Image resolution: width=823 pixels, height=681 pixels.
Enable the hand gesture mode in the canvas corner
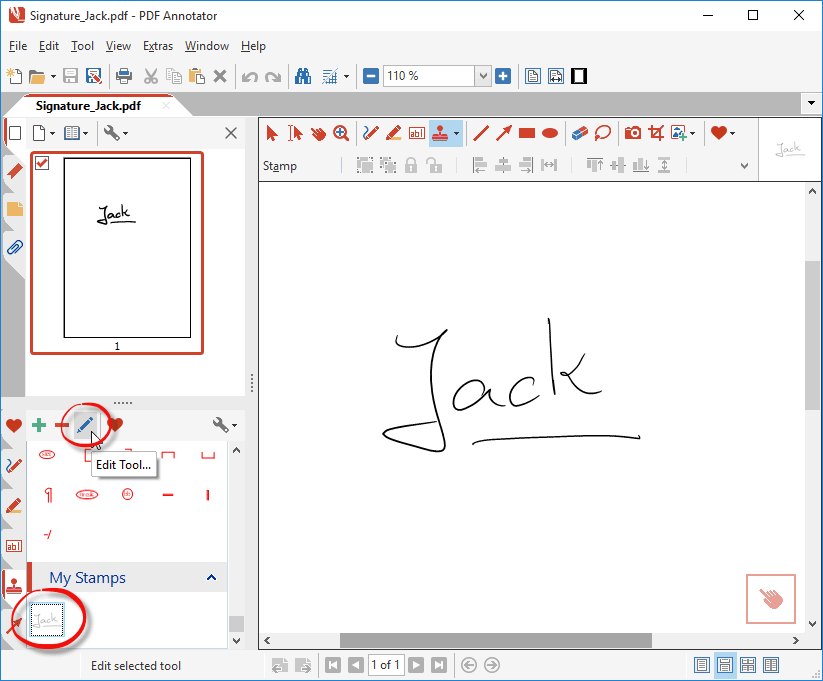pyautogui.click(x=770, y=598)
